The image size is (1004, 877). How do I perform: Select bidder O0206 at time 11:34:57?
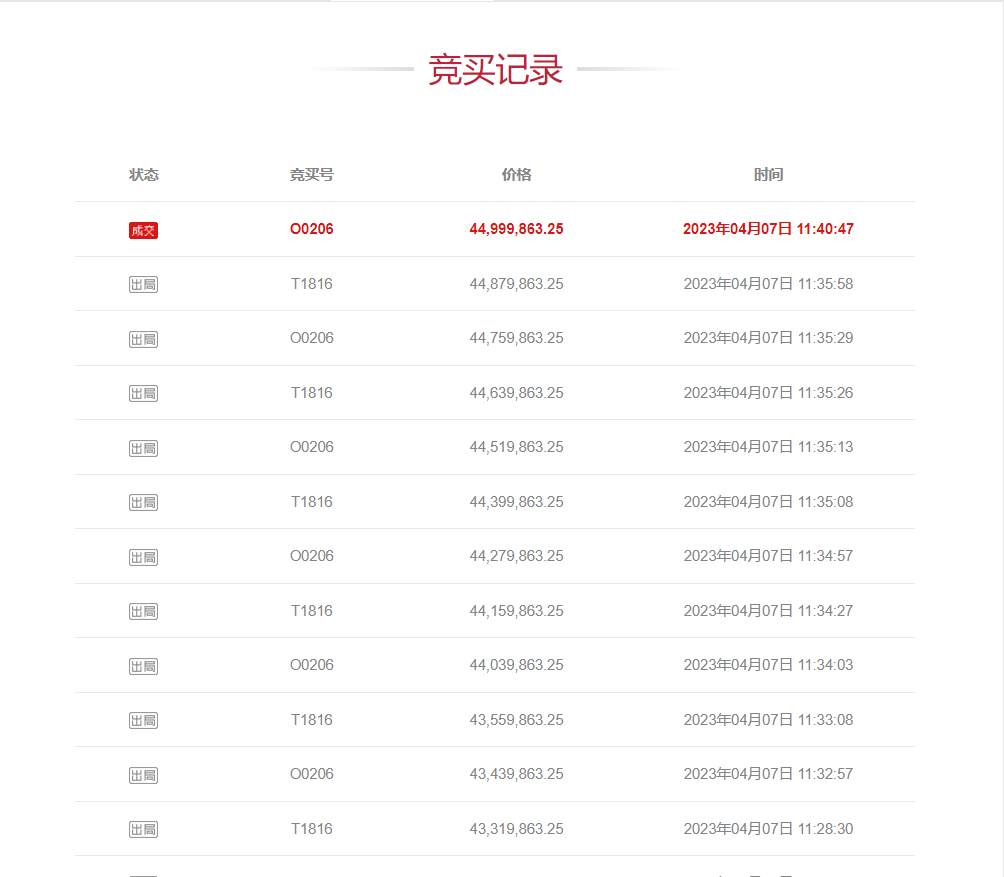(x=312, y=556)
